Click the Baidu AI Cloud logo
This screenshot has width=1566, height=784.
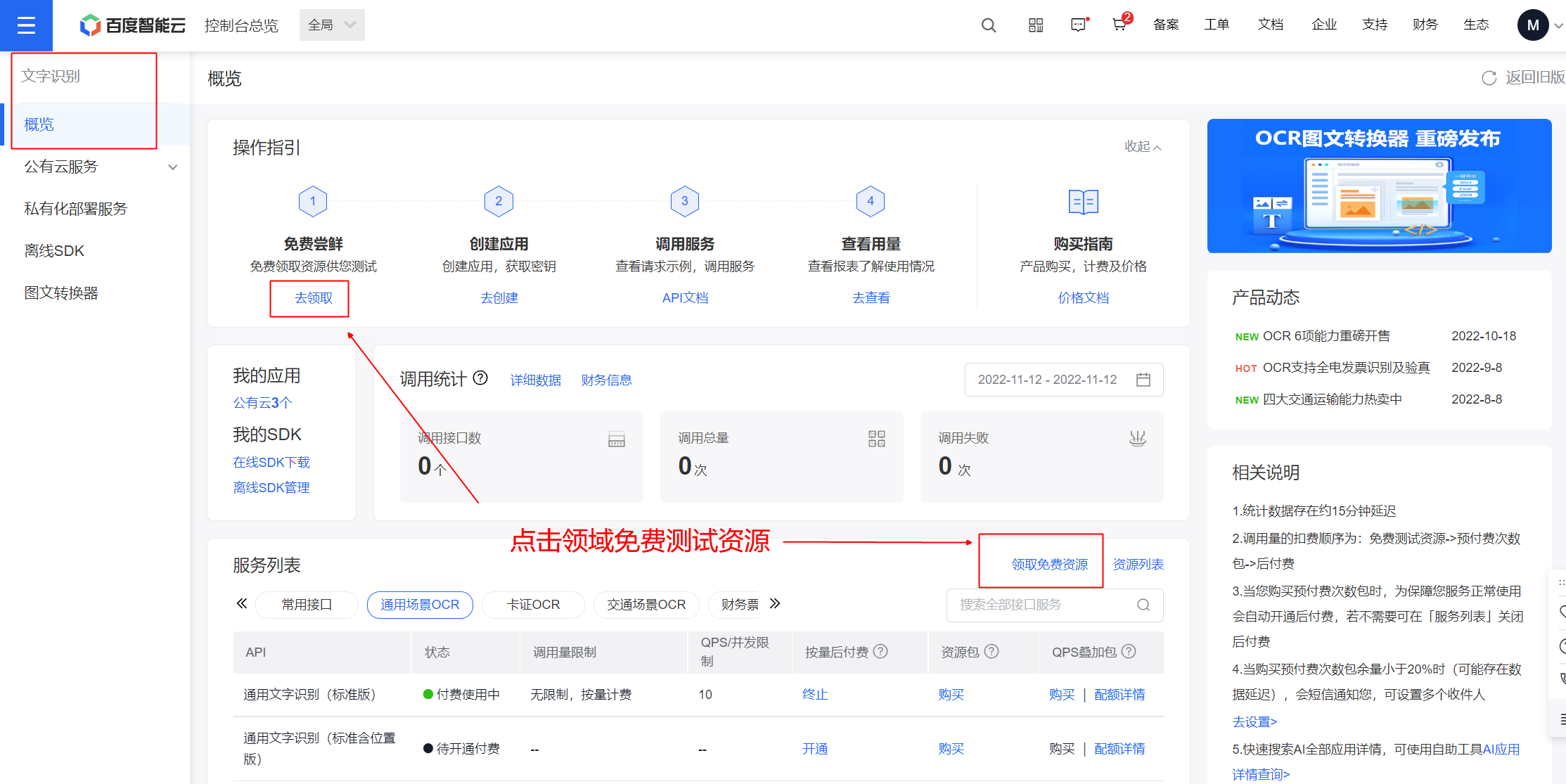133,25
